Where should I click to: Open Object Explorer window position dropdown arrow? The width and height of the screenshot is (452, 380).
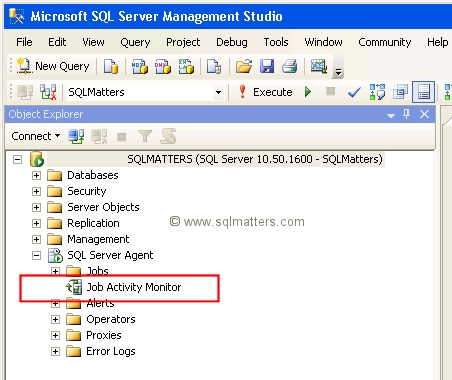pyautogui.click(x=391, y=115)
